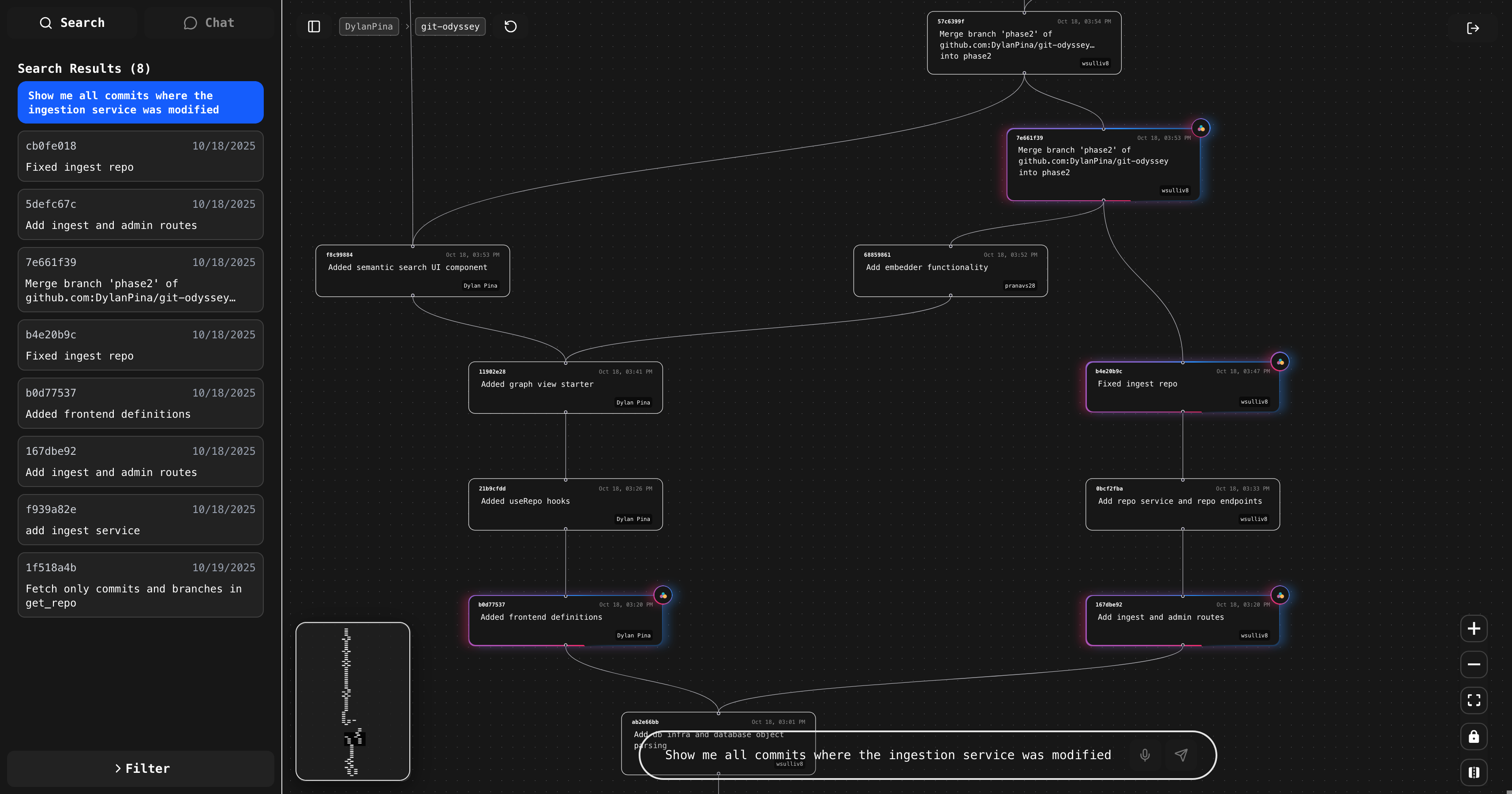Click the refresh repository icon
The width and height of the screenshot is (1512, 794).
point(510,26)
